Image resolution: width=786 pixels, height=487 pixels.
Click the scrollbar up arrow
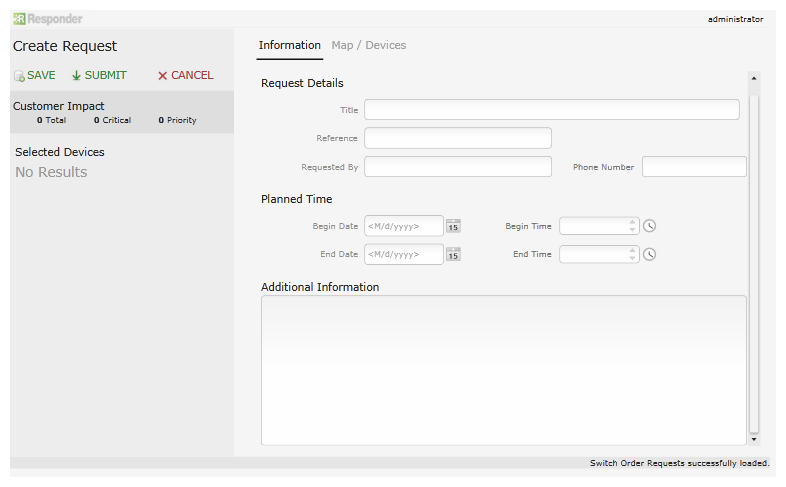(x=753, y=78)
